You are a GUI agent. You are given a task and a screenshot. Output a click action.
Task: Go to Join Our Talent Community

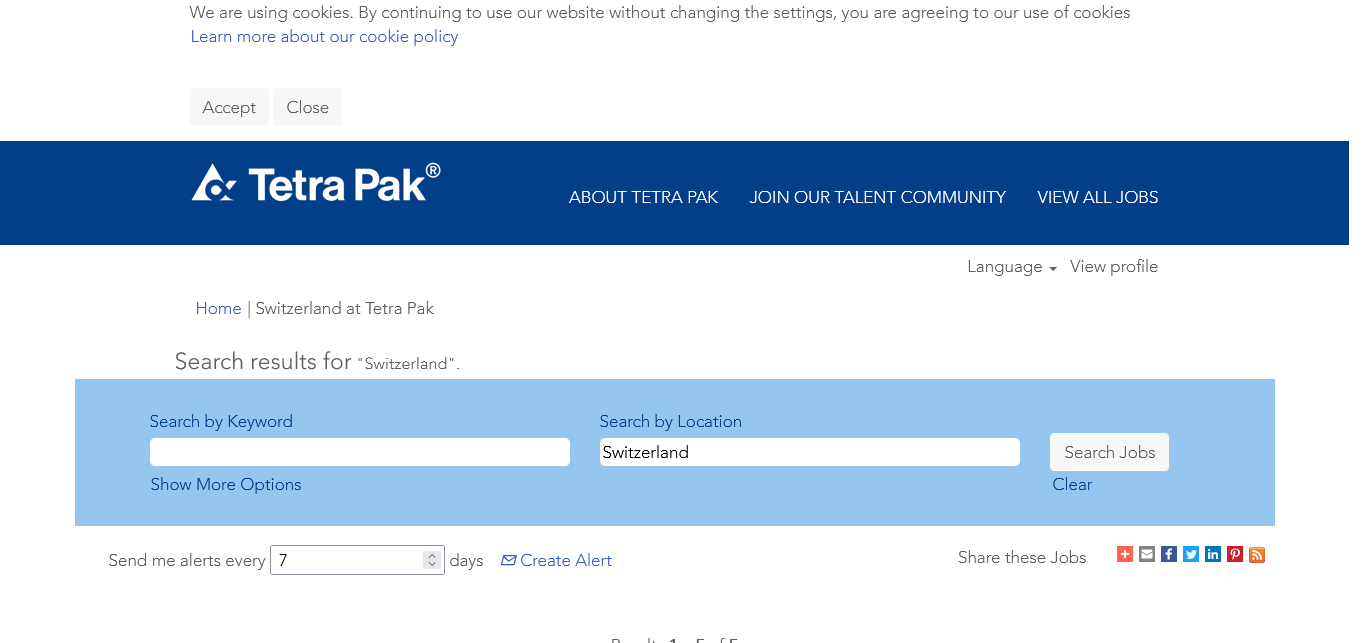click(878, 197)
